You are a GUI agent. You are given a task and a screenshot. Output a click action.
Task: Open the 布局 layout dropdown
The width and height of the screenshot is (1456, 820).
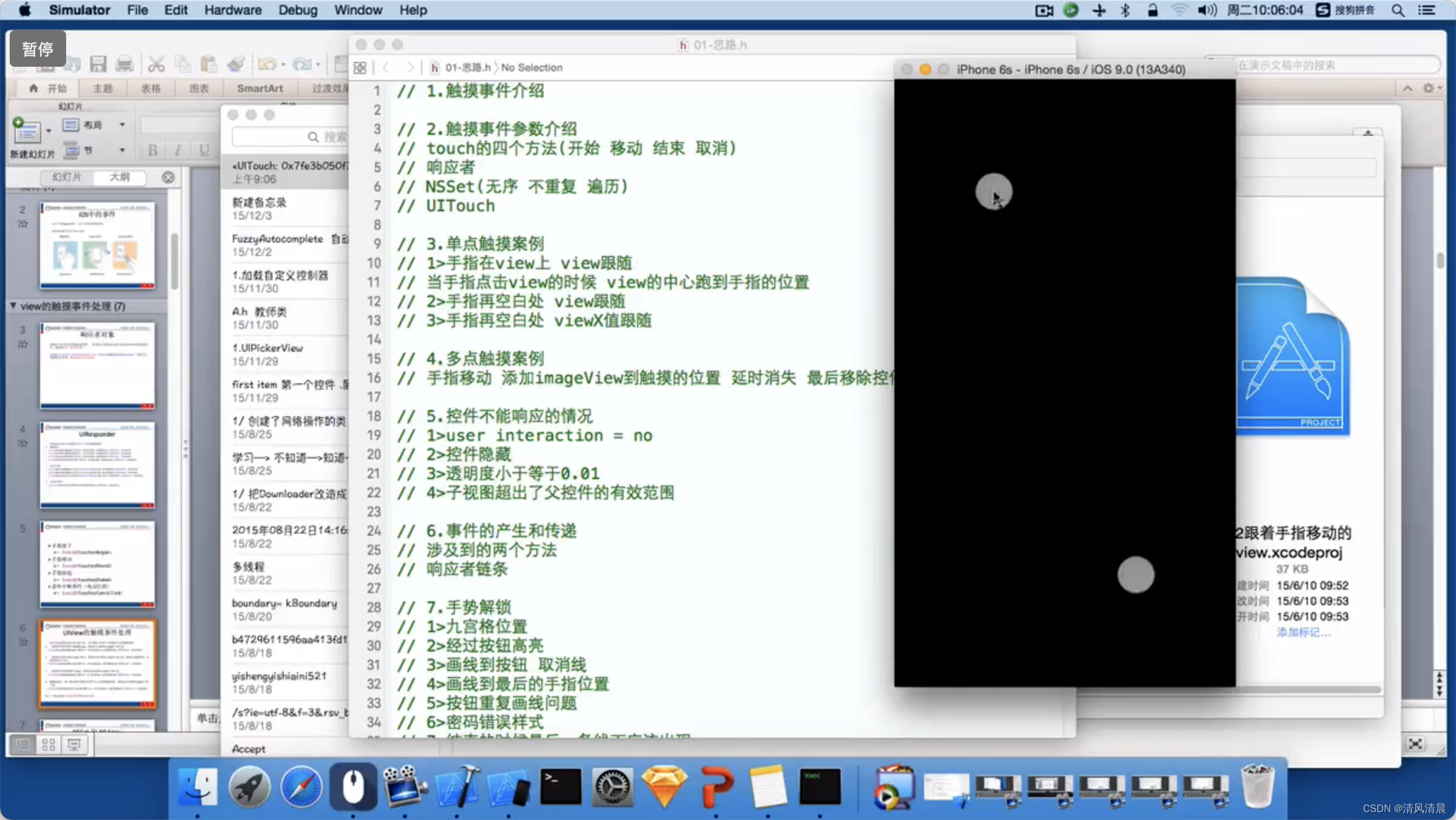[121, 125]
